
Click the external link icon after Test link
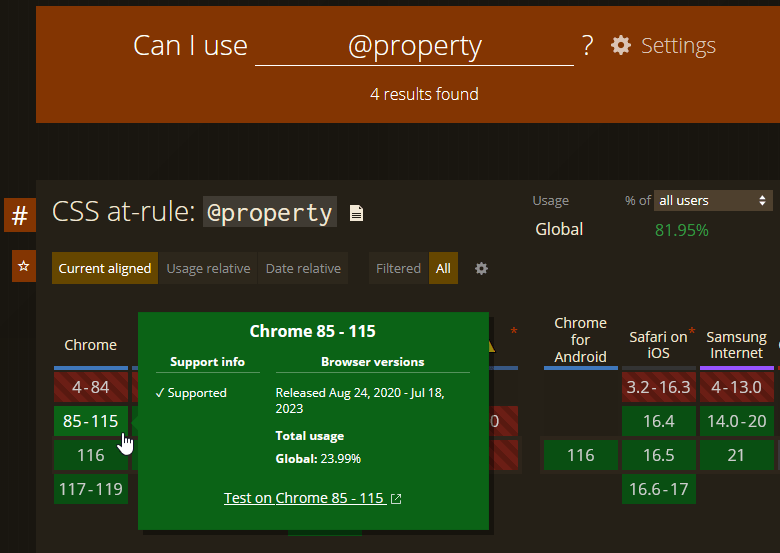point(396,498)
